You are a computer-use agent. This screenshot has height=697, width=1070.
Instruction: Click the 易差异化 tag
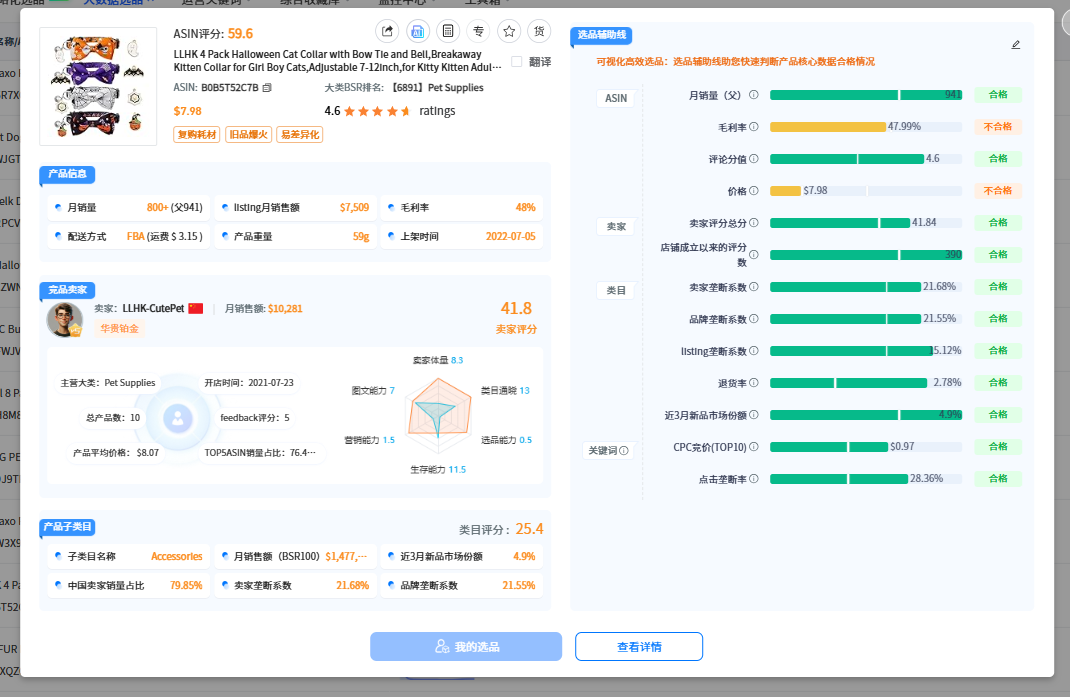(300, 134)
